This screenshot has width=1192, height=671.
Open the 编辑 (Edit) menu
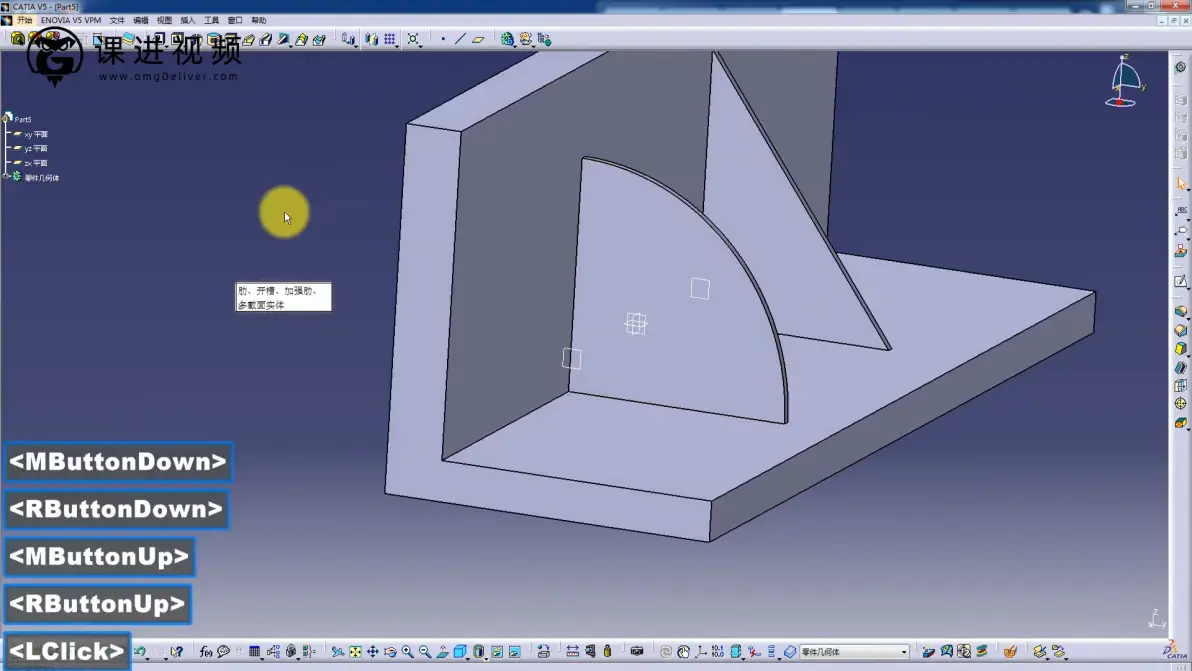pos(141,21)
